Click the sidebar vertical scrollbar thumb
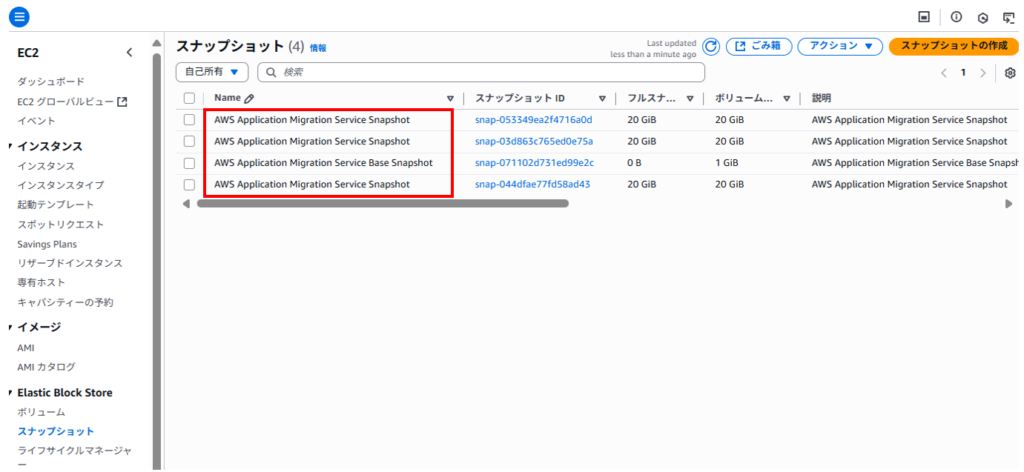This screenshot has height=472, width=1024. [x=157, y=261]
